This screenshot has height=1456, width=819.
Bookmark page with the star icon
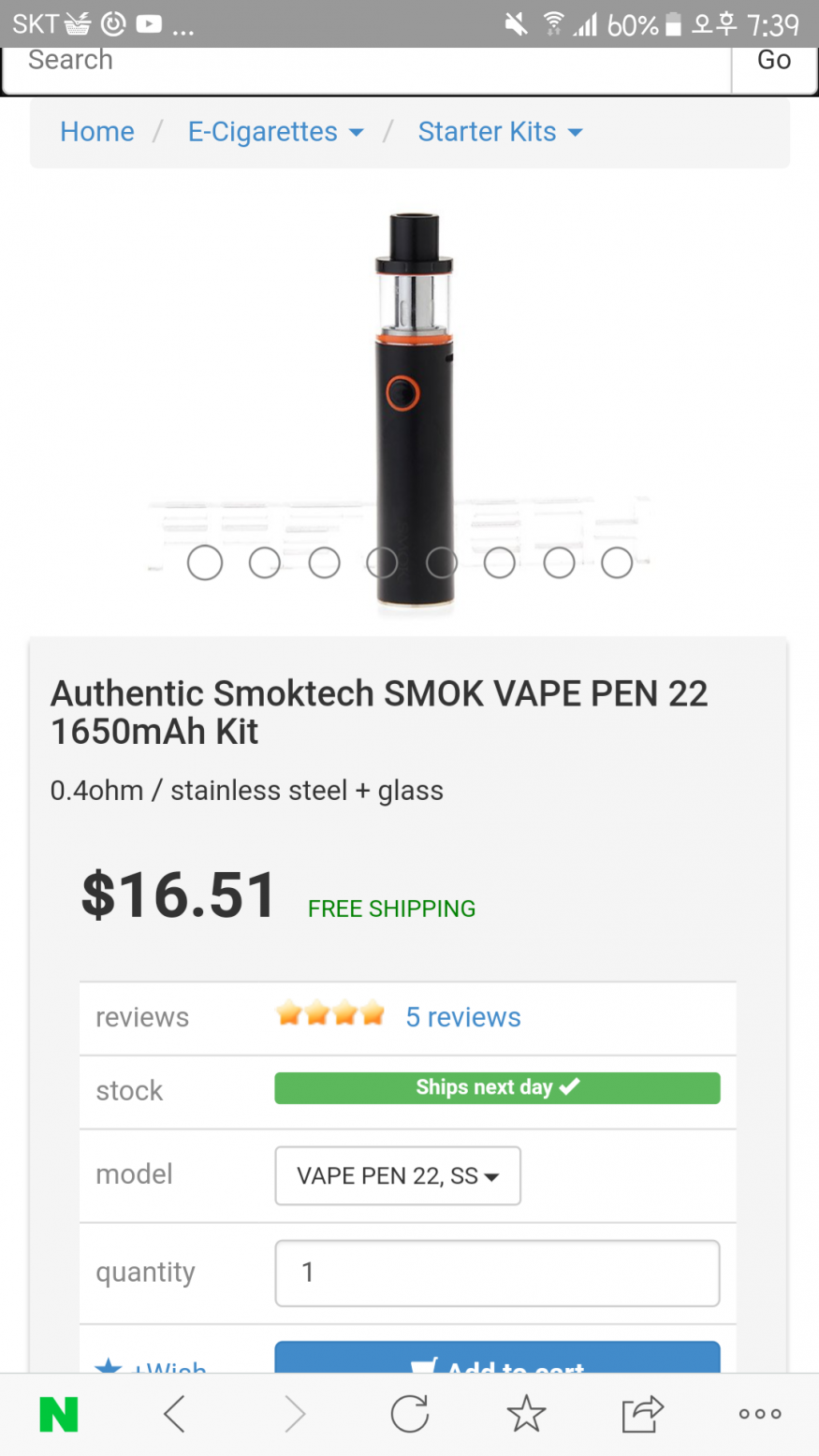pos(526,1413)
